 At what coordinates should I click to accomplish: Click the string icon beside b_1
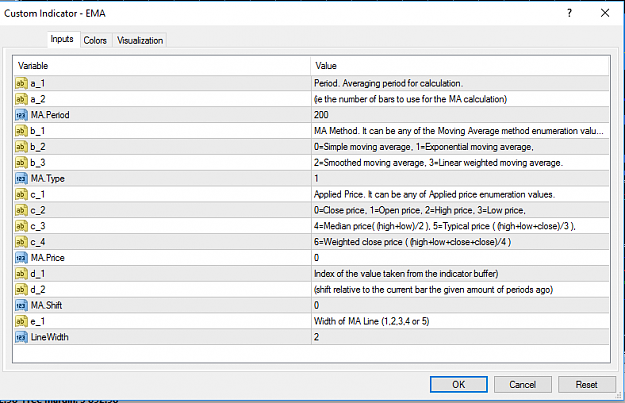[21, 131]
